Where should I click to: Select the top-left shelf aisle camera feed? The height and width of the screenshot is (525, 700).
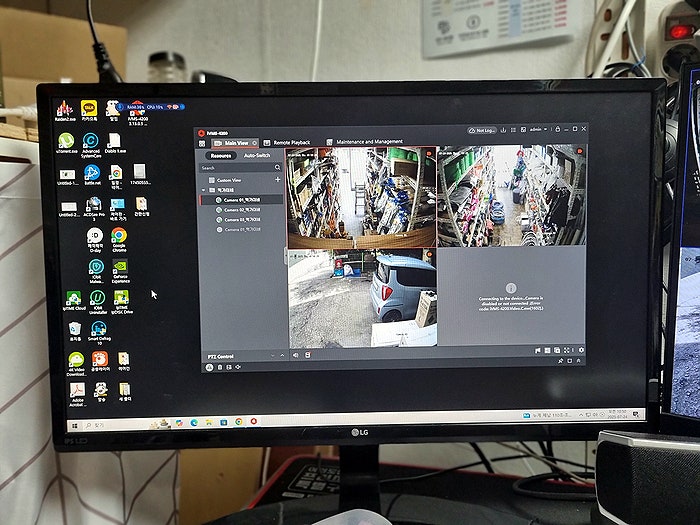click(361, 198)
